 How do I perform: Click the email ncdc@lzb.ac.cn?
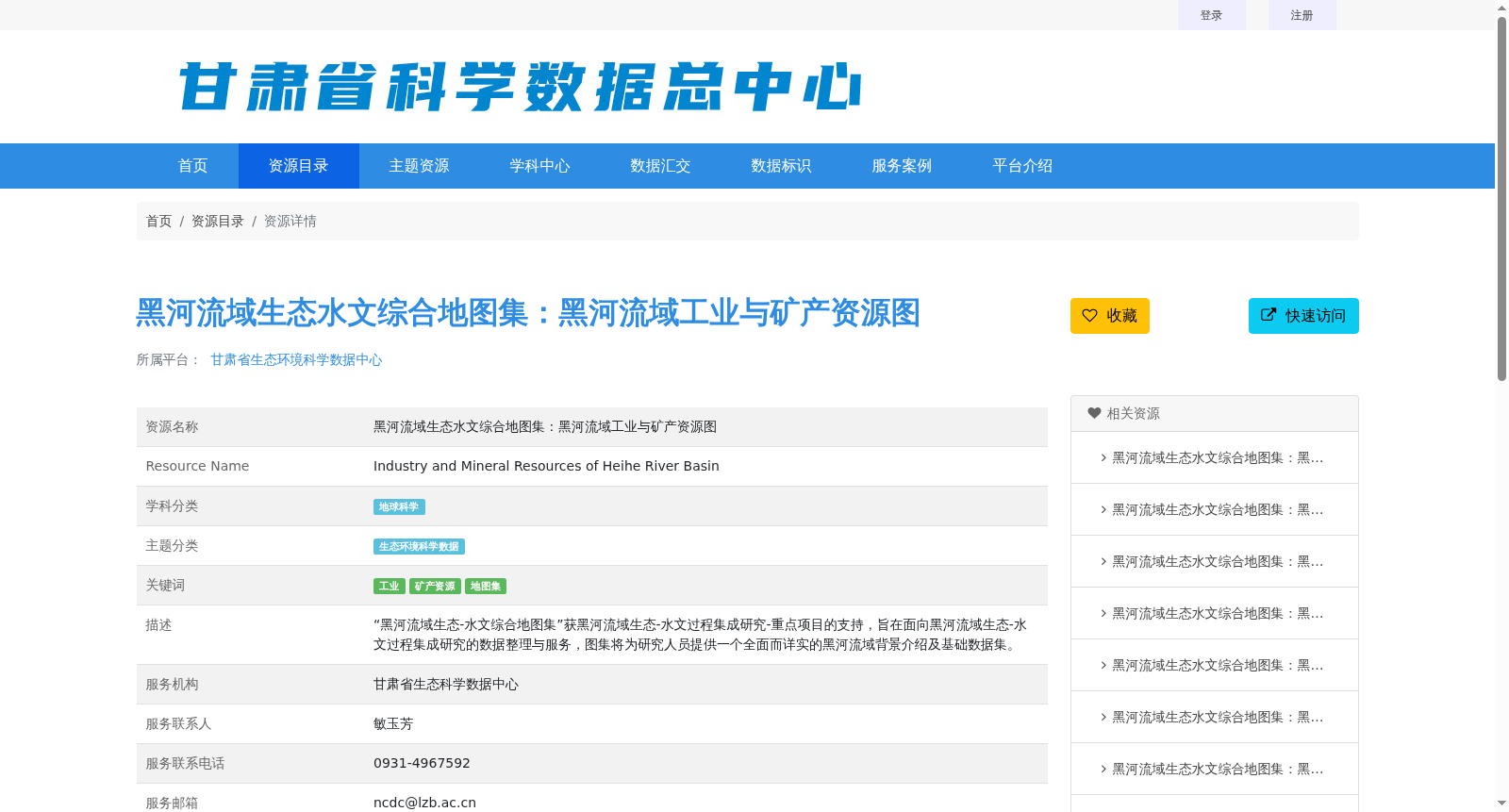(x=424, y=803)
